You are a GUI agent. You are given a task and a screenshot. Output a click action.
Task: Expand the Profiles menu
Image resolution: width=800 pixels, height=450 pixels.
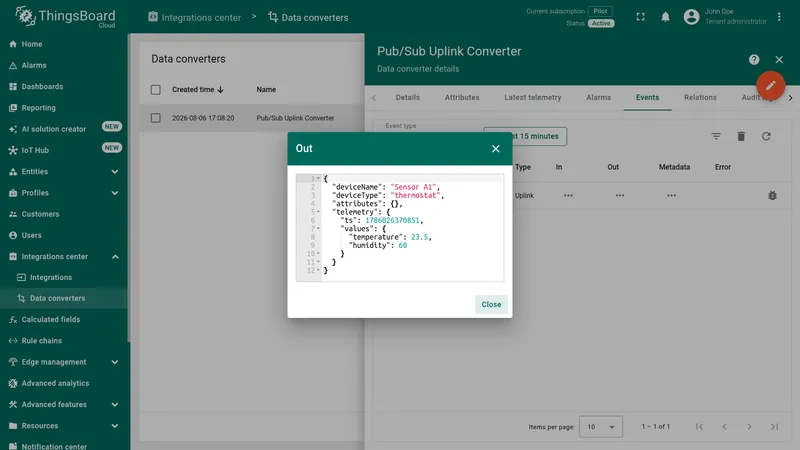click(115, 193)
